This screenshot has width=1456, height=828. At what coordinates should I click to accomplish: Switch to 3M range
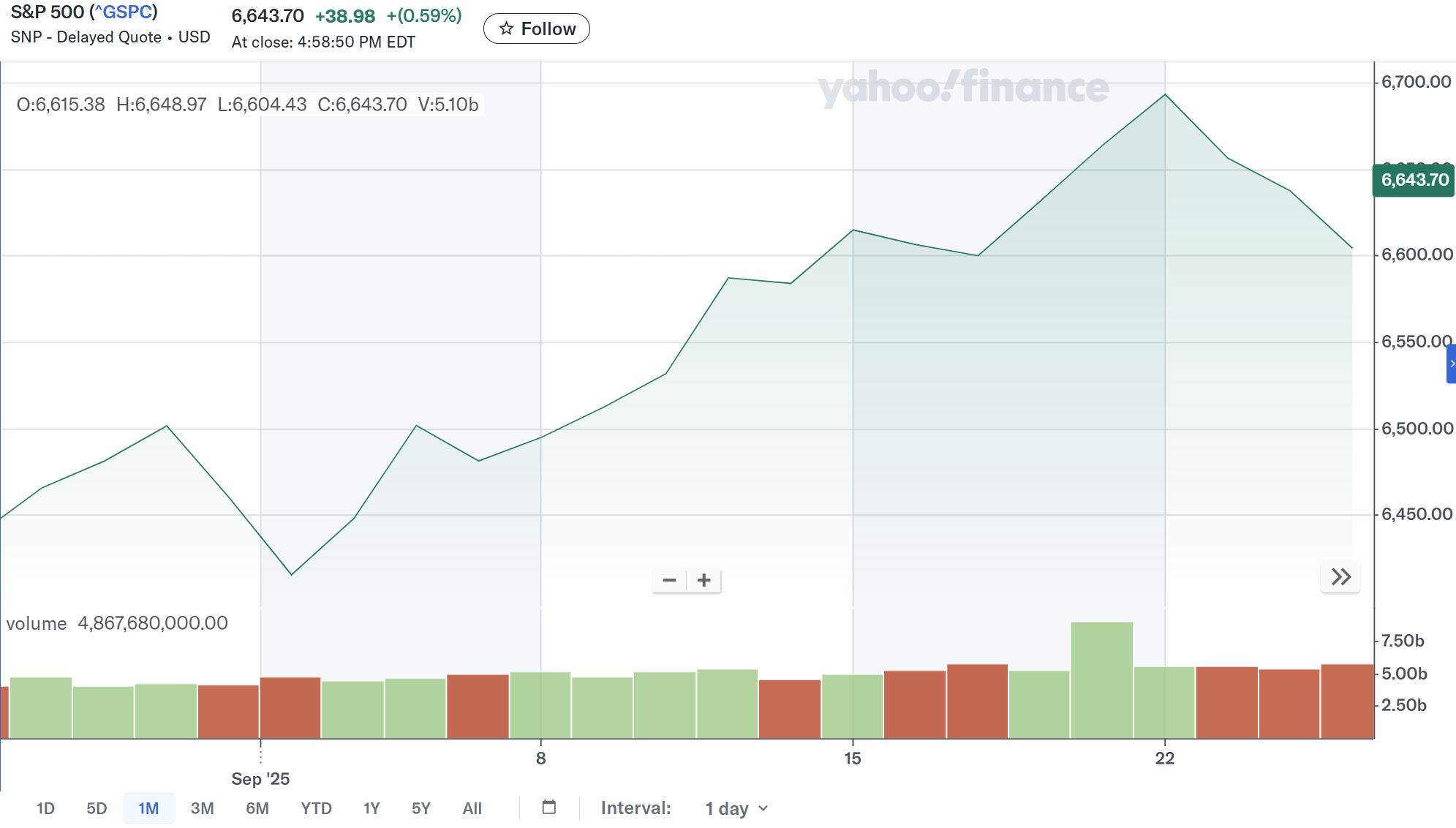tap(202, 808)
